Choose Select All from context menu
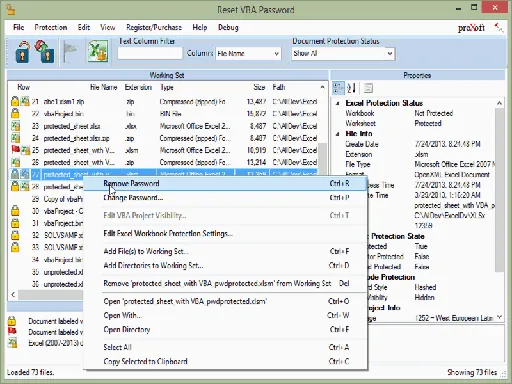Image resolution: width=512 pixels, height=384 pixels. [x=225, y=347]
